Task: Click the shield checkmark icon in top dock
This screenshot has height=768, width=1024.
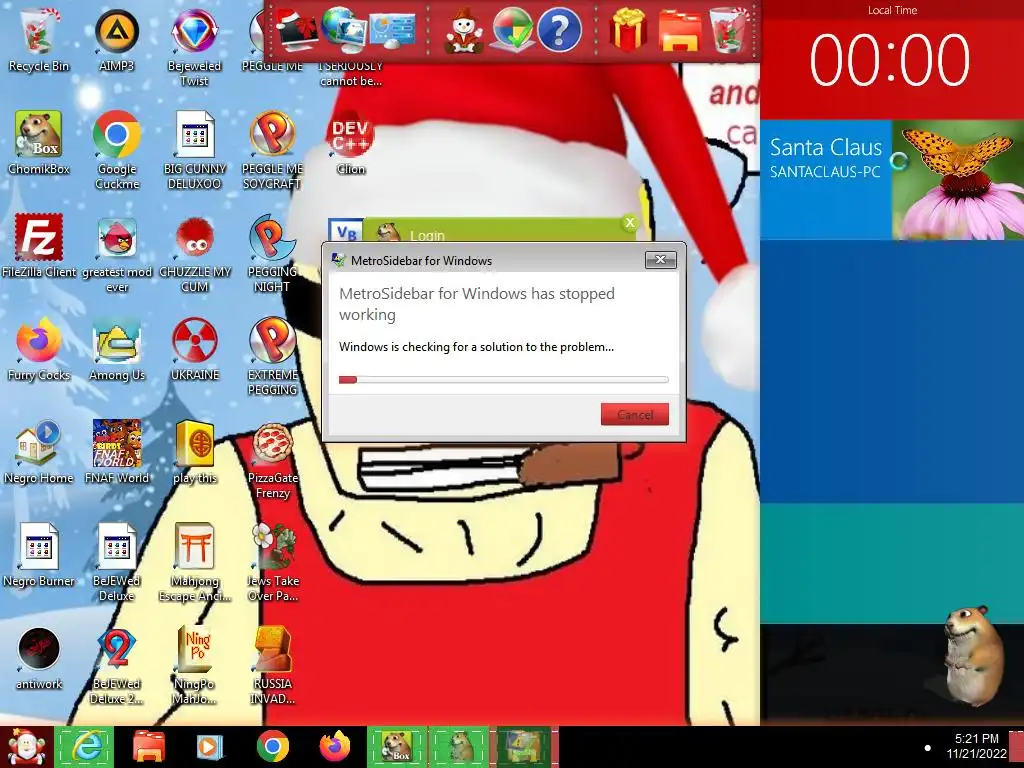Action: point(512,30)
